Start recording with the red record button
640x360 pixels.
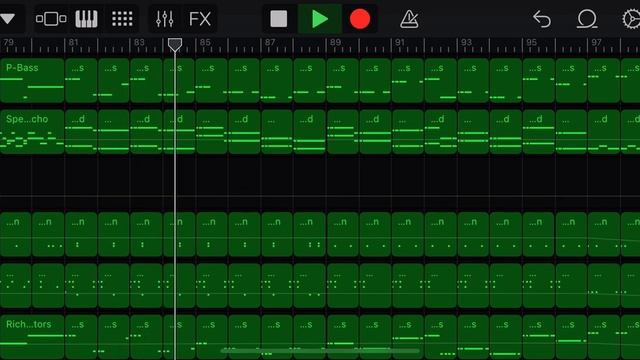pyautogui.click(x=360, y=19)
